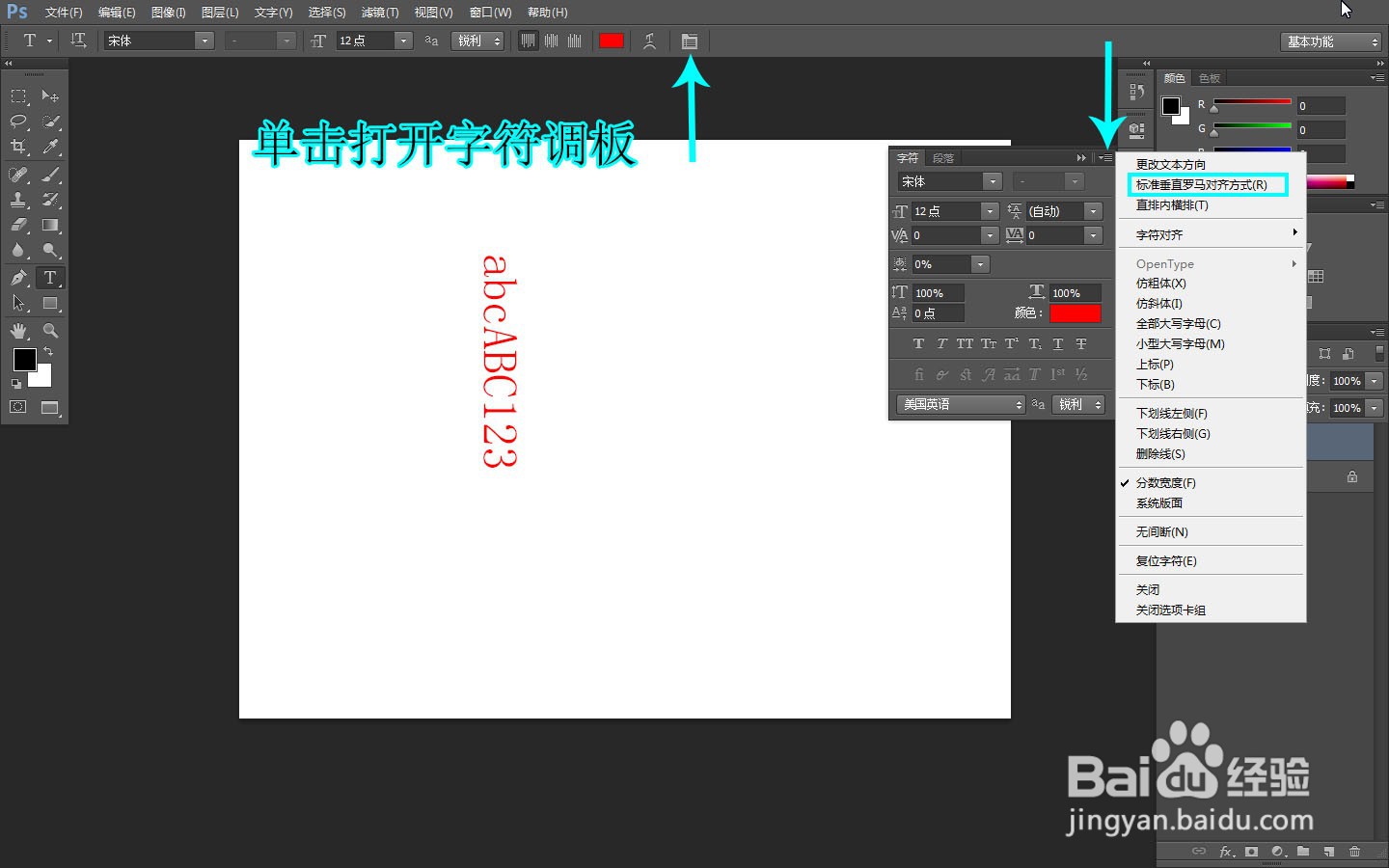Toggle All Caps style button
The height and width of the screenshot is (868, 1389).
point(965,343)
